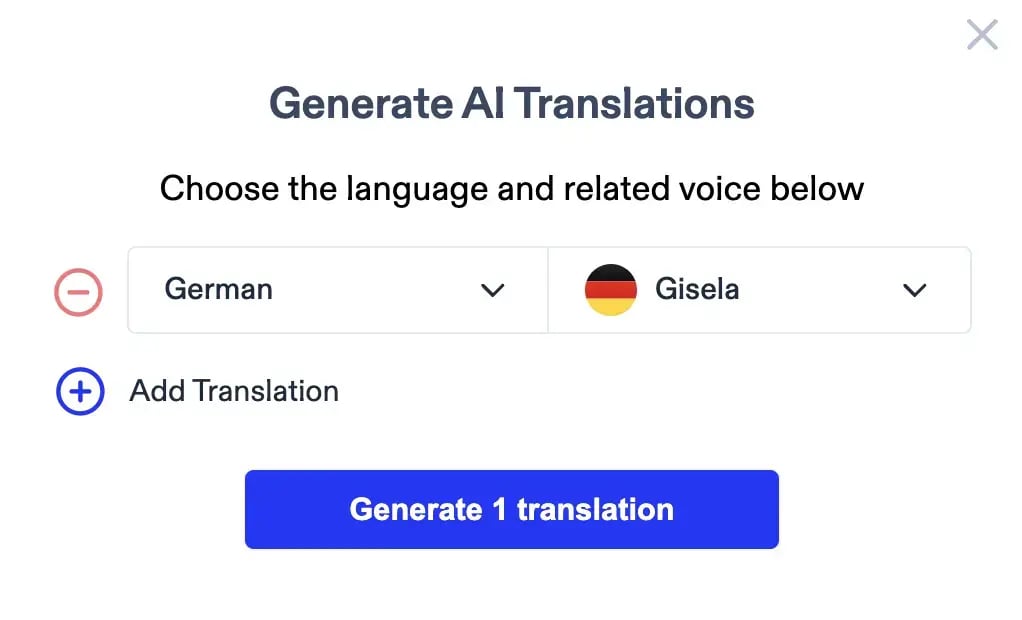Click the gray X icon at top right
This screenshot has height=620, width=1022.
coord(982,35)
